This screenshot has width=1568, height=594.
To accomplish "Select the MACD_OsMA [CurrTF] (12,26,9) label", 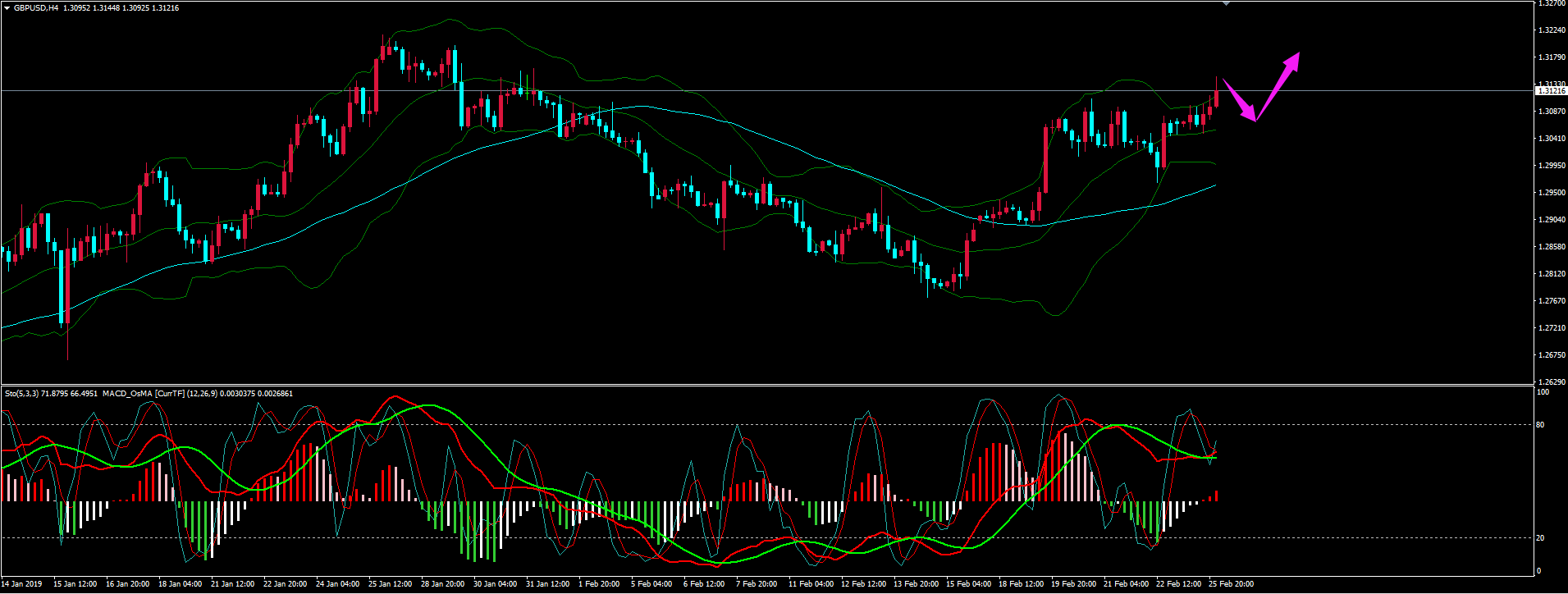I will (159, 394).
